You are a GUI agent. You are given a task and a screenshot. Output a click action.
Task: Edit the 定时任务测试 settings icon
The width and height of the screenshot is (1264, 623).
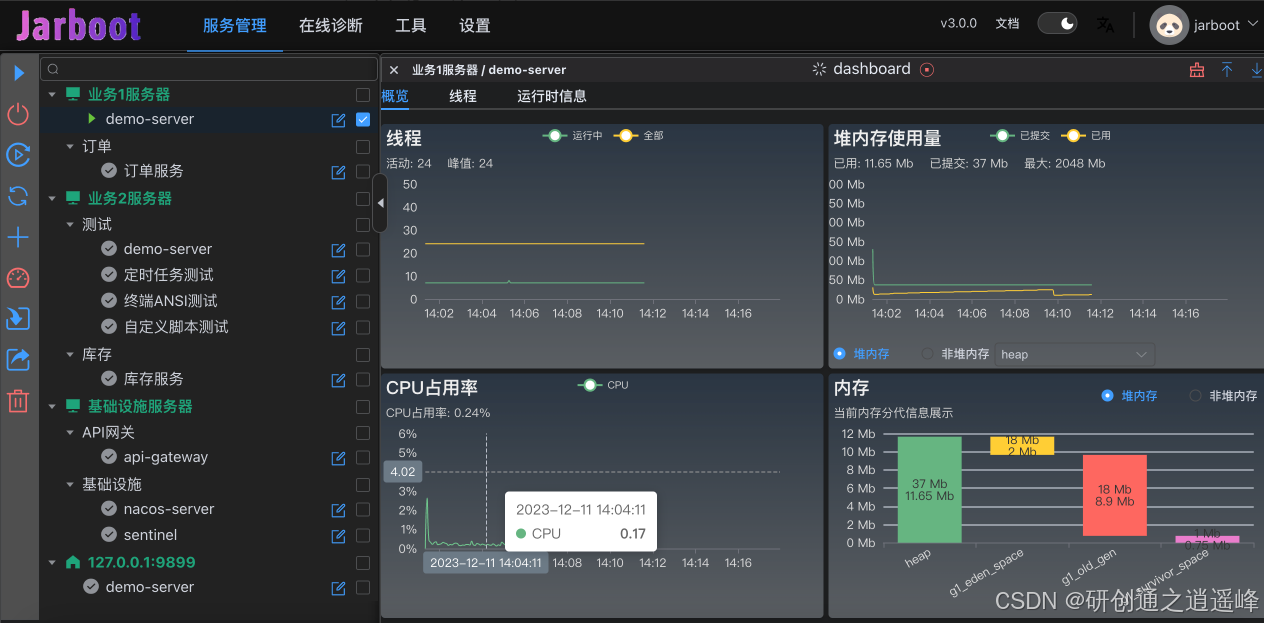(339, 276)
